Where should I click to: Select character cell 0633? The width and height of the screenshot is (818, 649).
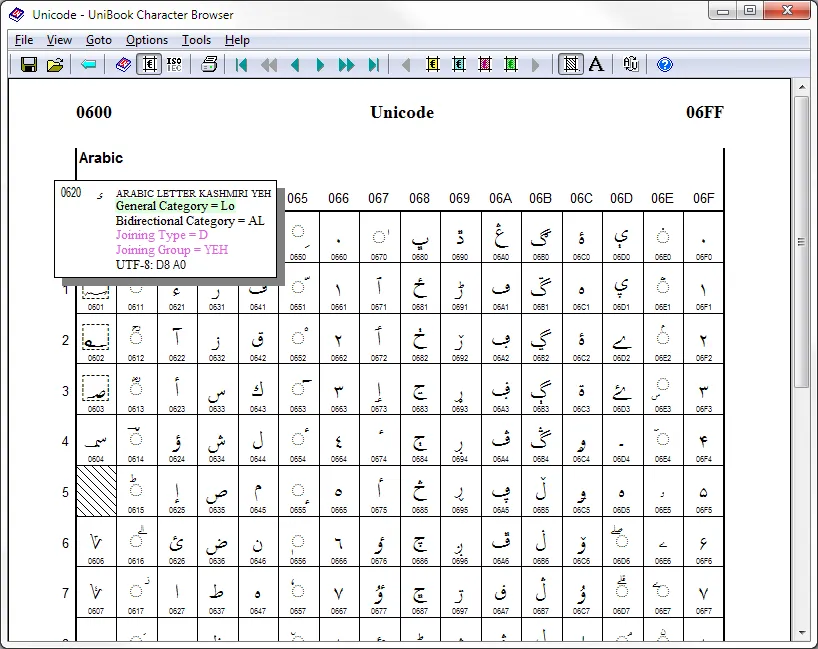(217, 390)
